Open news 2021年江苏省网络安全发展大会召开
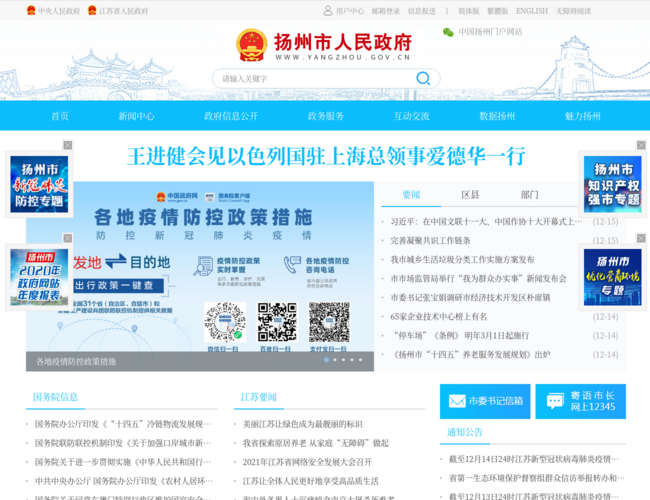This screenshot has height=500, width=650. 307,462
